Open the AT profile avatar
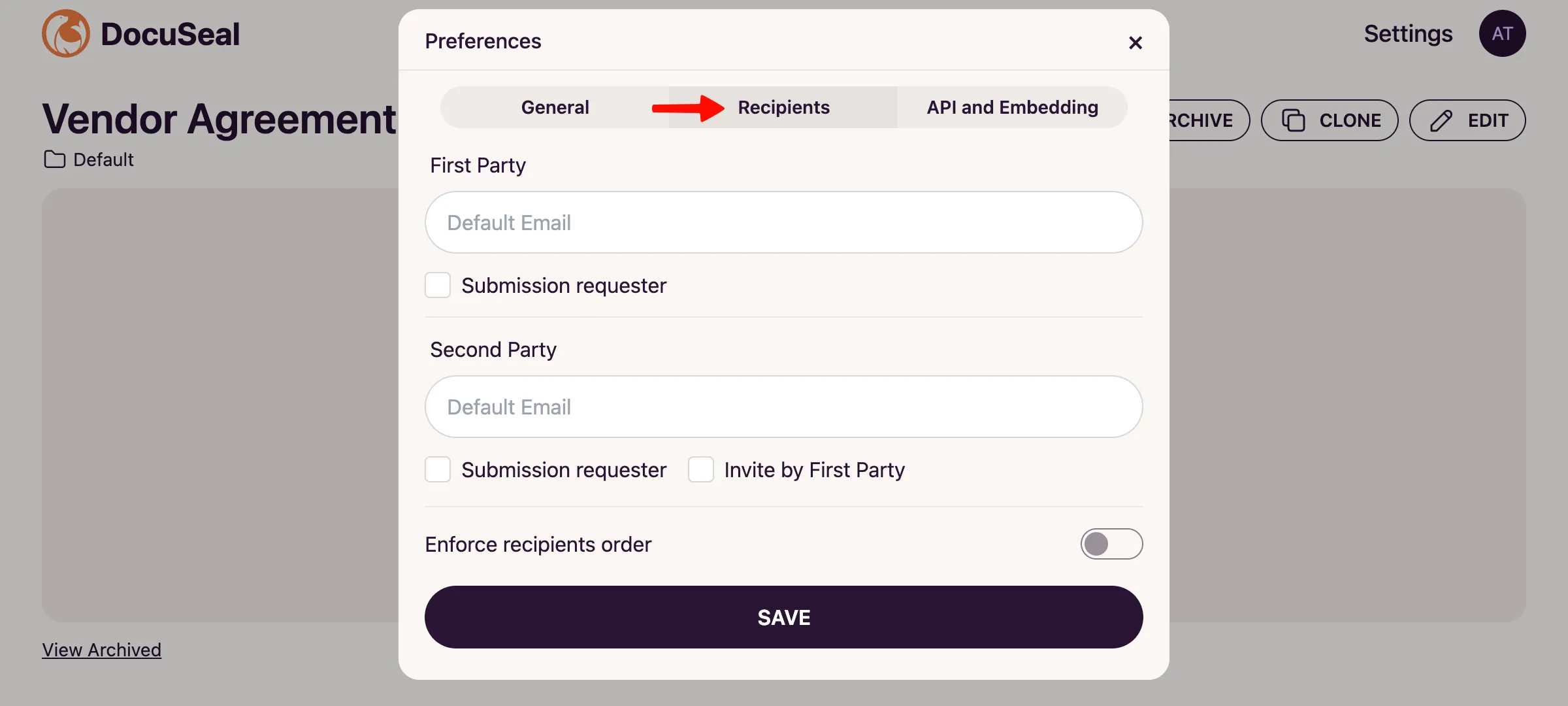1568x706 pixels. click(x=1503, y=33)
